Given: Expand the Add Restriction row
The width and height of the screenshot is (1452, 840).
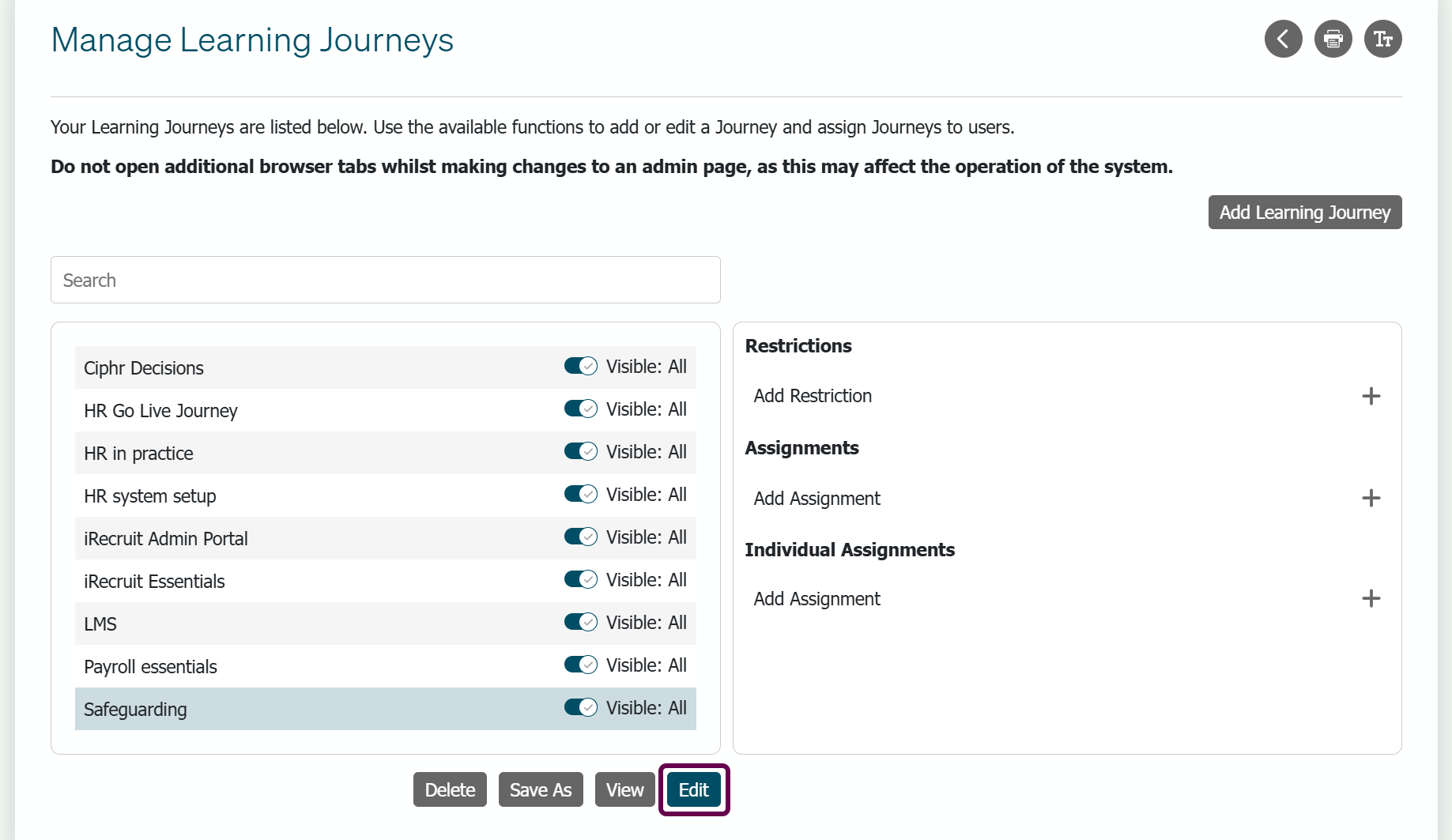Looking at the screenshot, I should point(1067,396).
